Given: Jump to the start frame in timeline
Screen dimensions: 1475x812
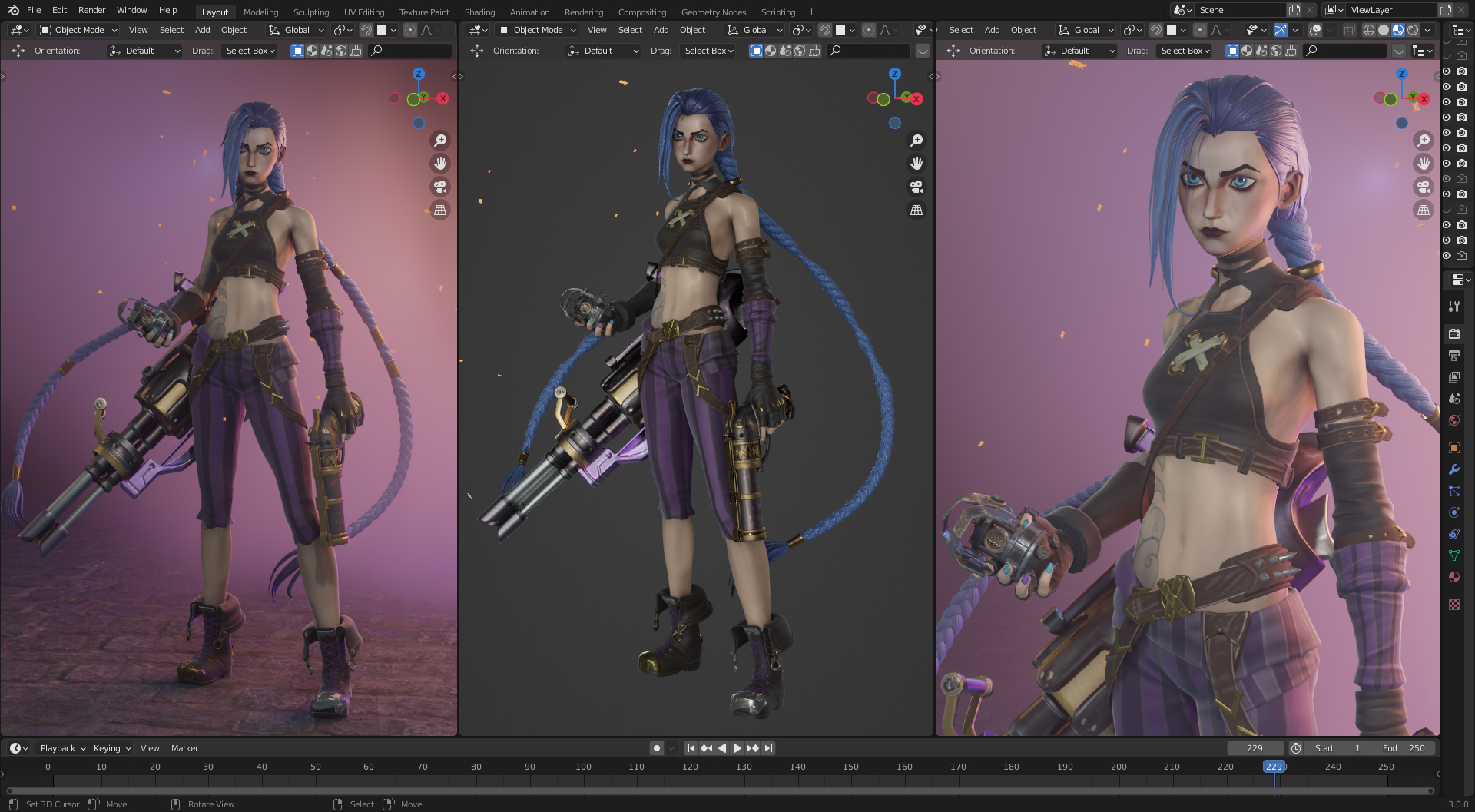Looking at the screenshot, I should pyautogui.click(x=691, y=748).
